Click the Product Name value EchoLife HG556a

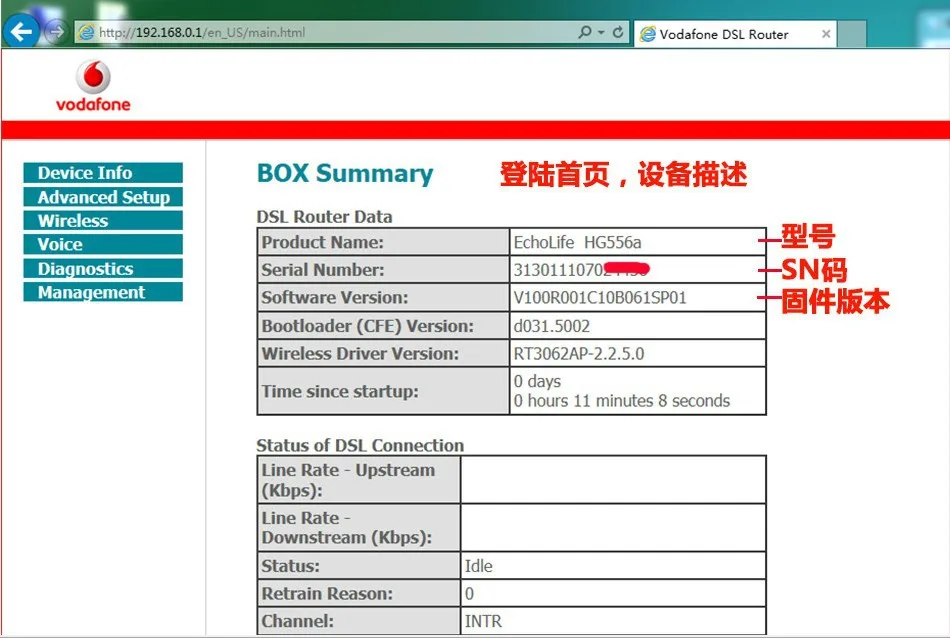tap(577, 242)
